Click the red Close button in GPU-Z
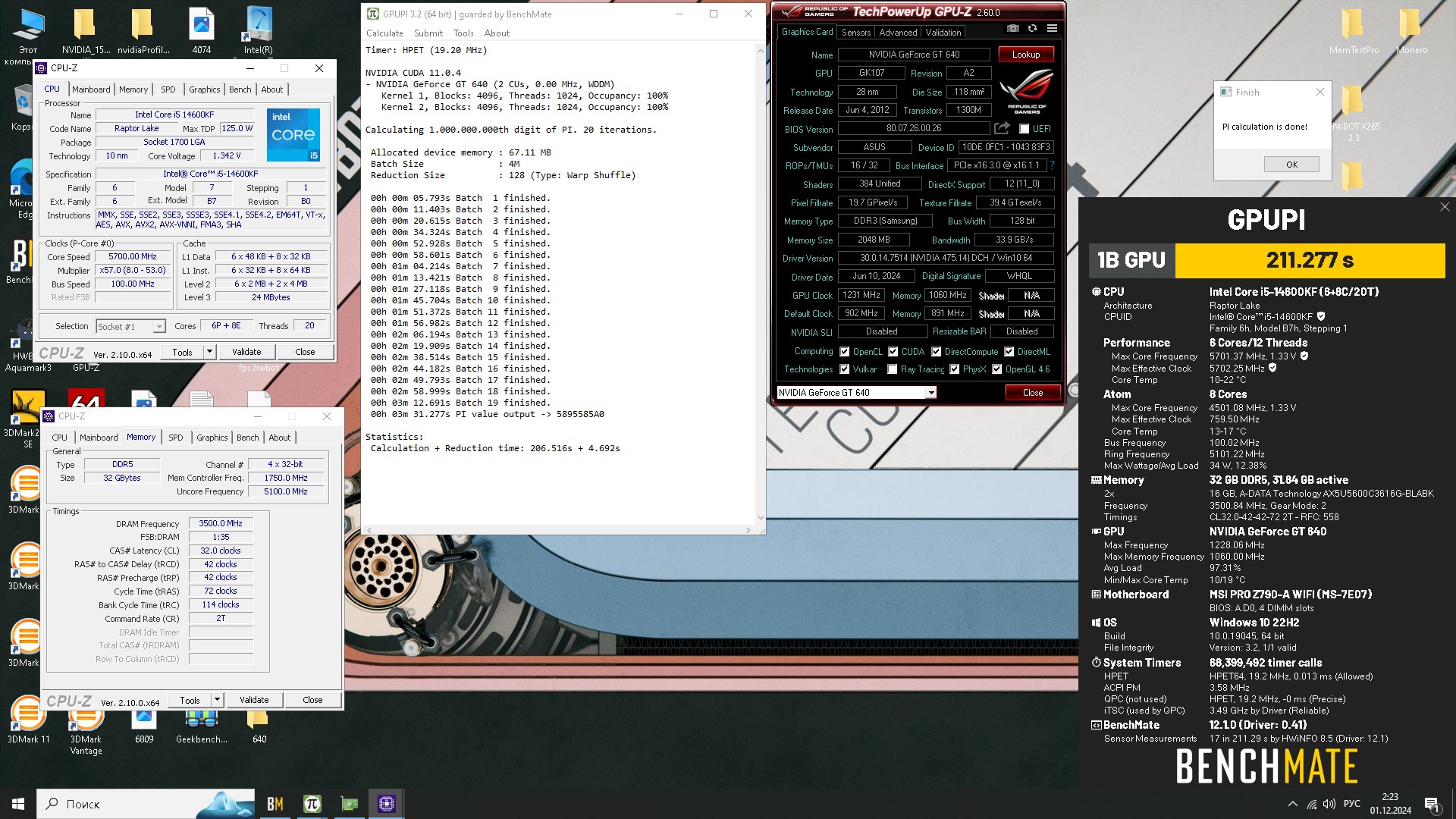The height and width of the screenshot is (819, 1456). click(x=1032, y=393)
